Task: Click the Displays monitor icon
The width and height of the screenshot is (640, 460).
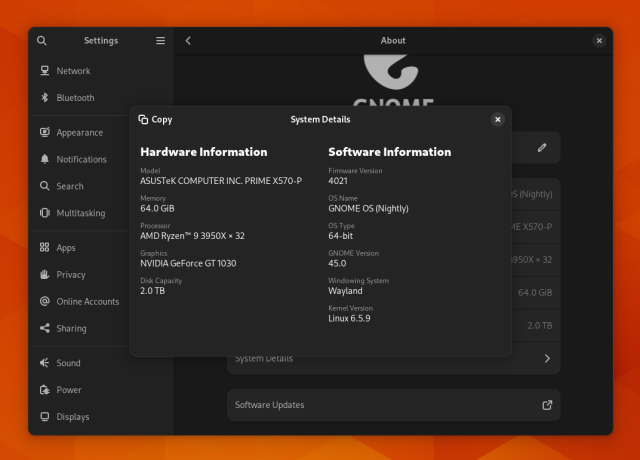Action: (44, 417)
